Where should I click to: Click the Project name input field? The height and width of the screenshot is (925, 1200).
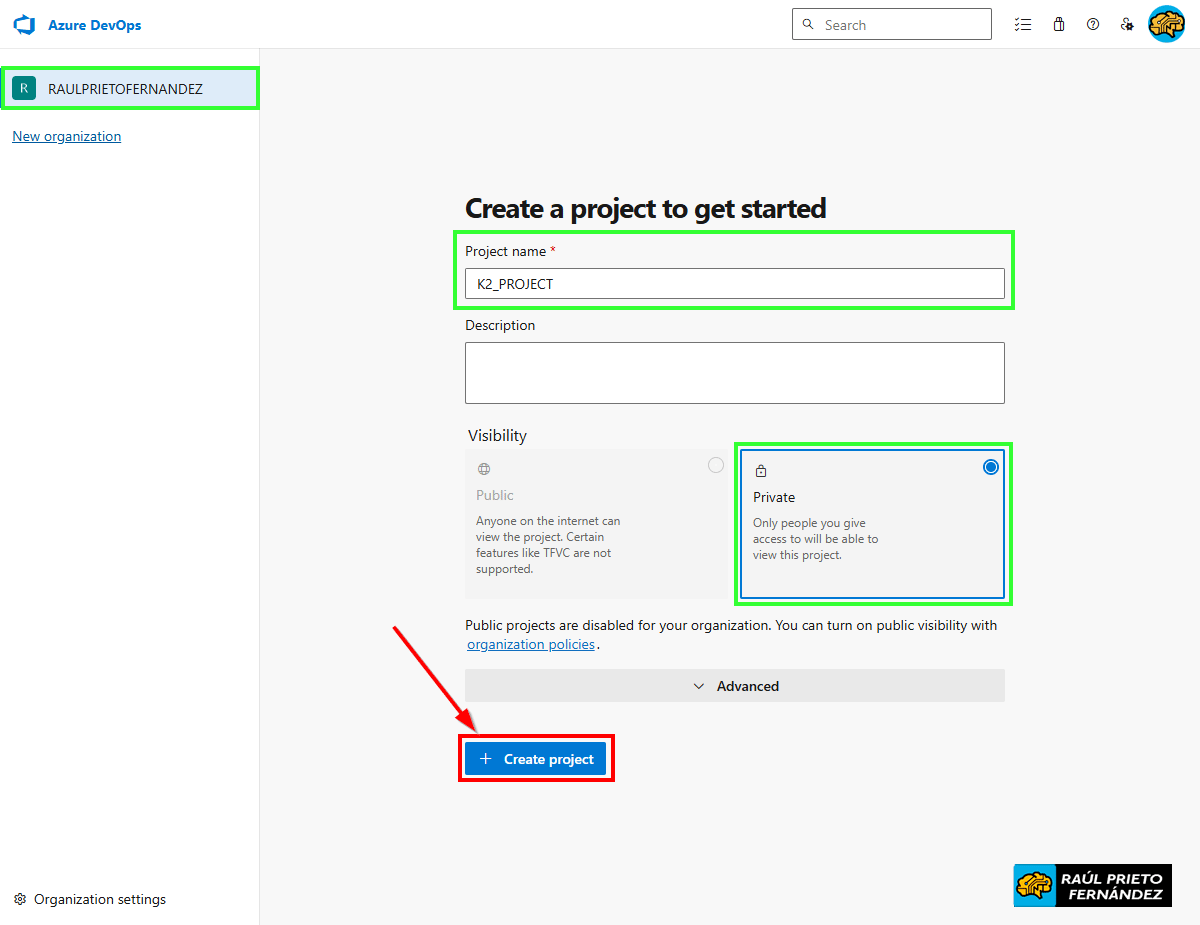point(734,284)
